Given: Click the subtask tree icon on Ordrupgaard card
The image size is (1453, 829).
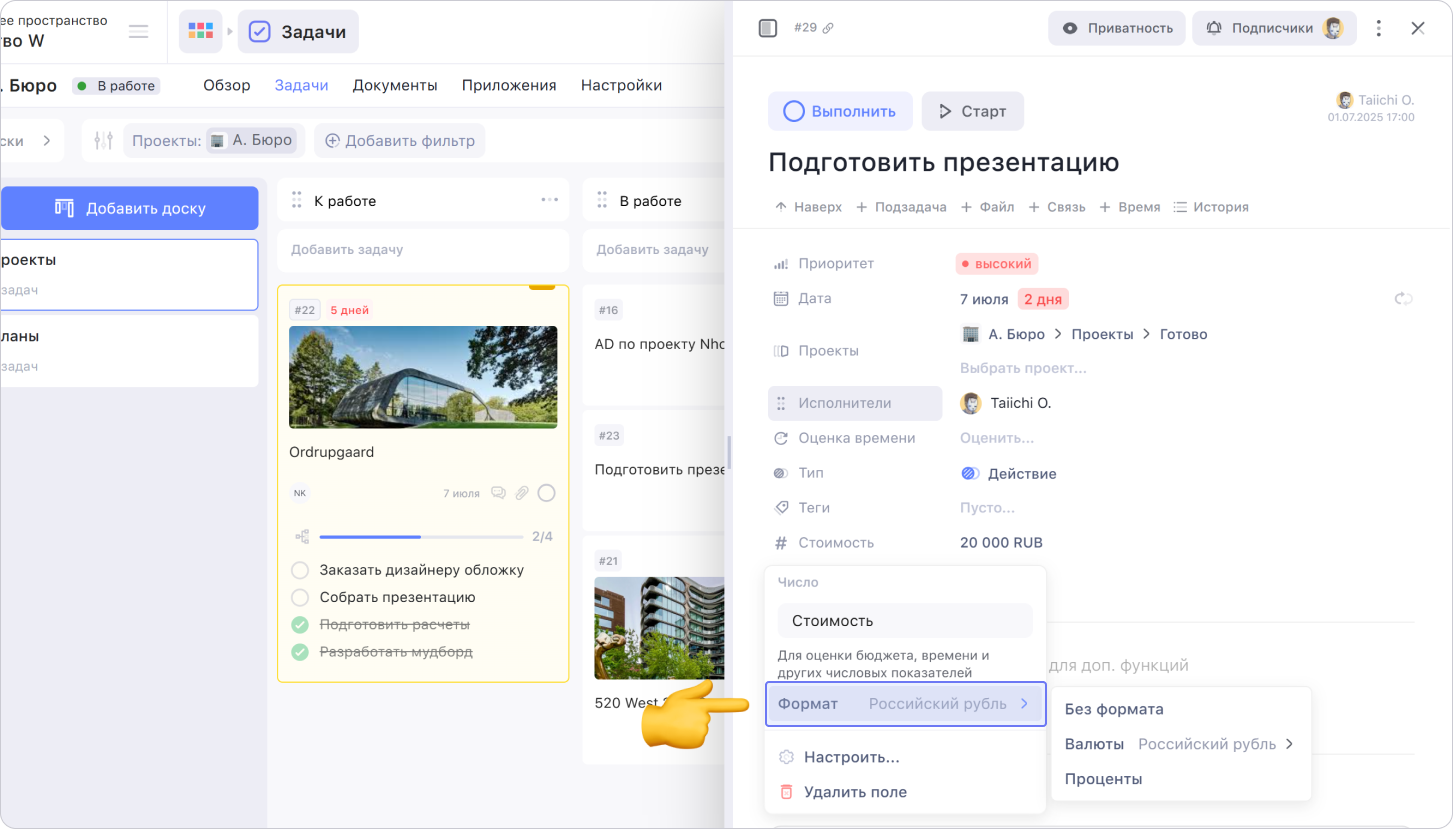Looking at the screenshot, I should 301,537.
